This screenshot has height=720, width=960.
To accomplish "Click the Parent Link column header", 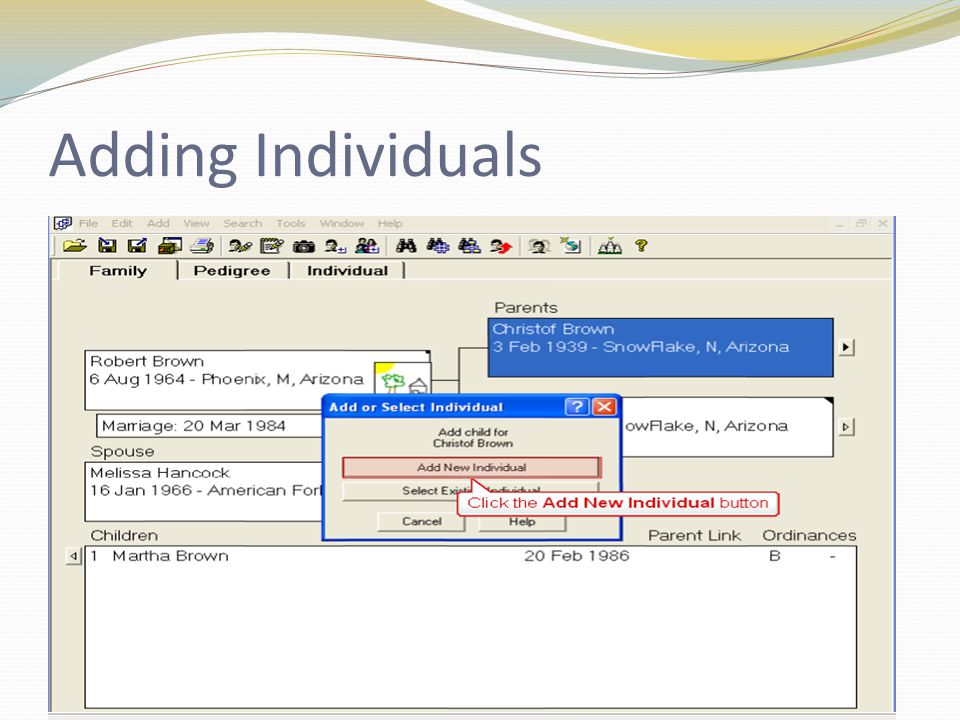I will click(694, 536).
